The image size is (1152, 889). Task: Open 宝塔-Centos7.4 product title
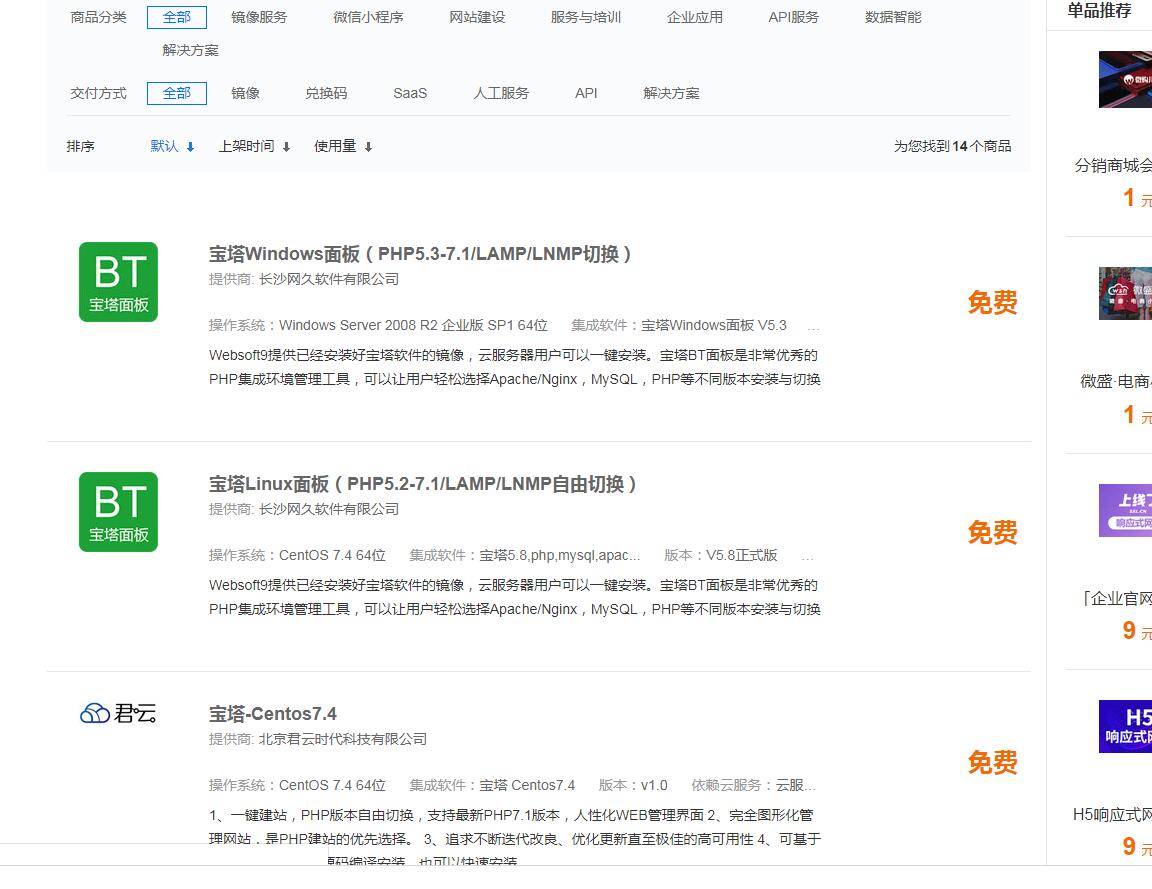click(273, 713)
